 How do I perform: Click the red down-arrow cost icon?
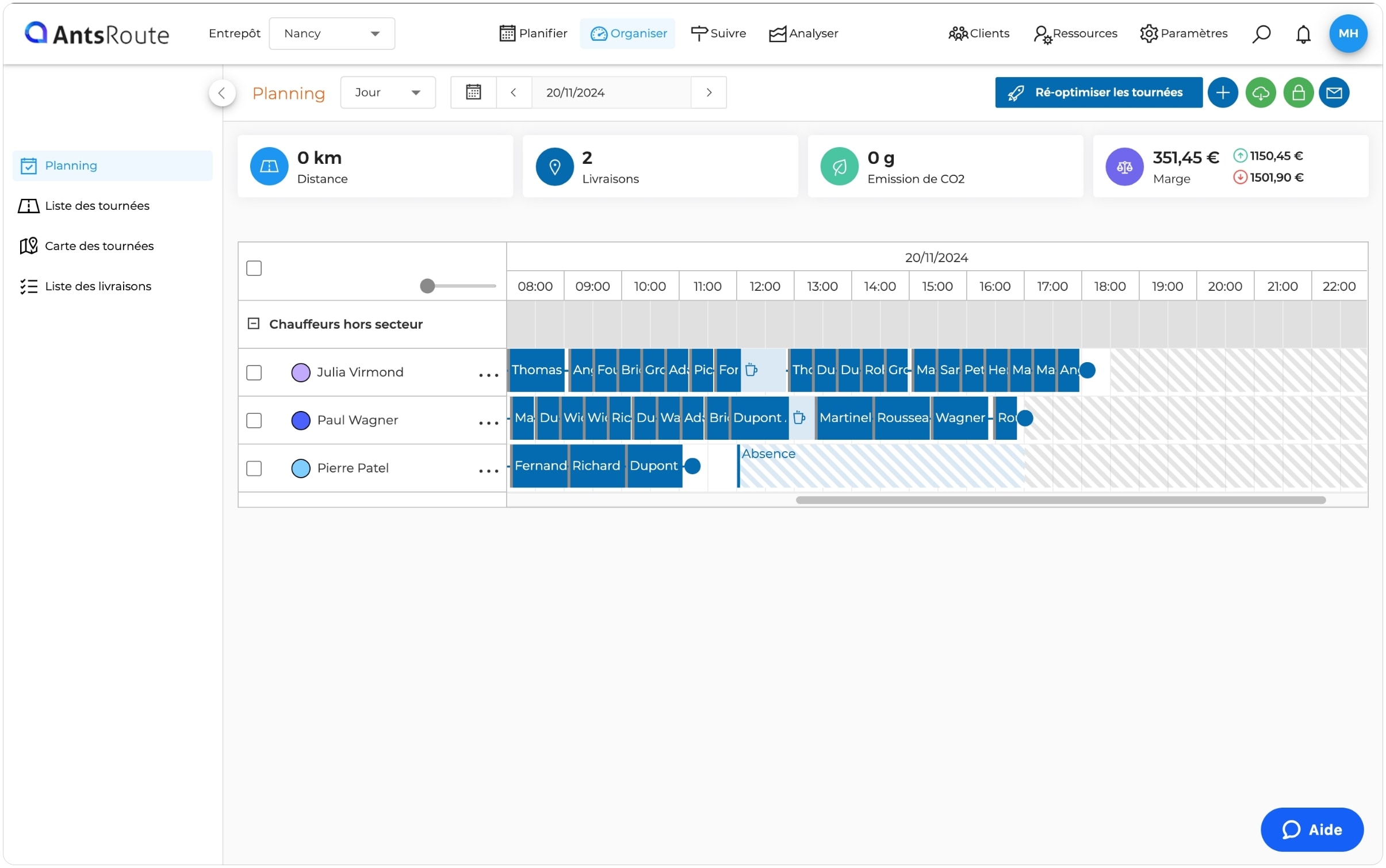1240,177
